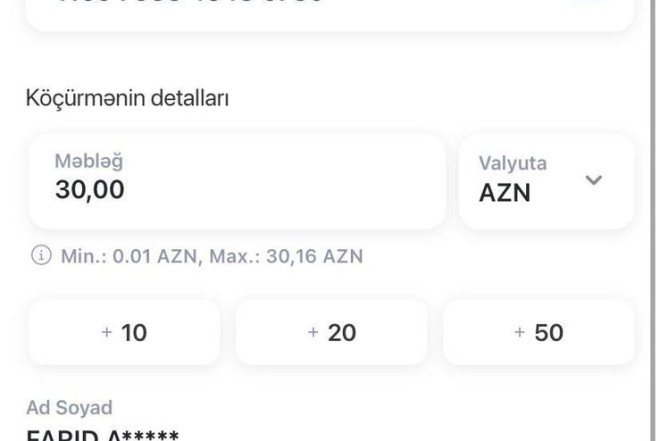Select the card panel at the top
This screenshot has height=441, width=660.
click(x=330, y=15)
